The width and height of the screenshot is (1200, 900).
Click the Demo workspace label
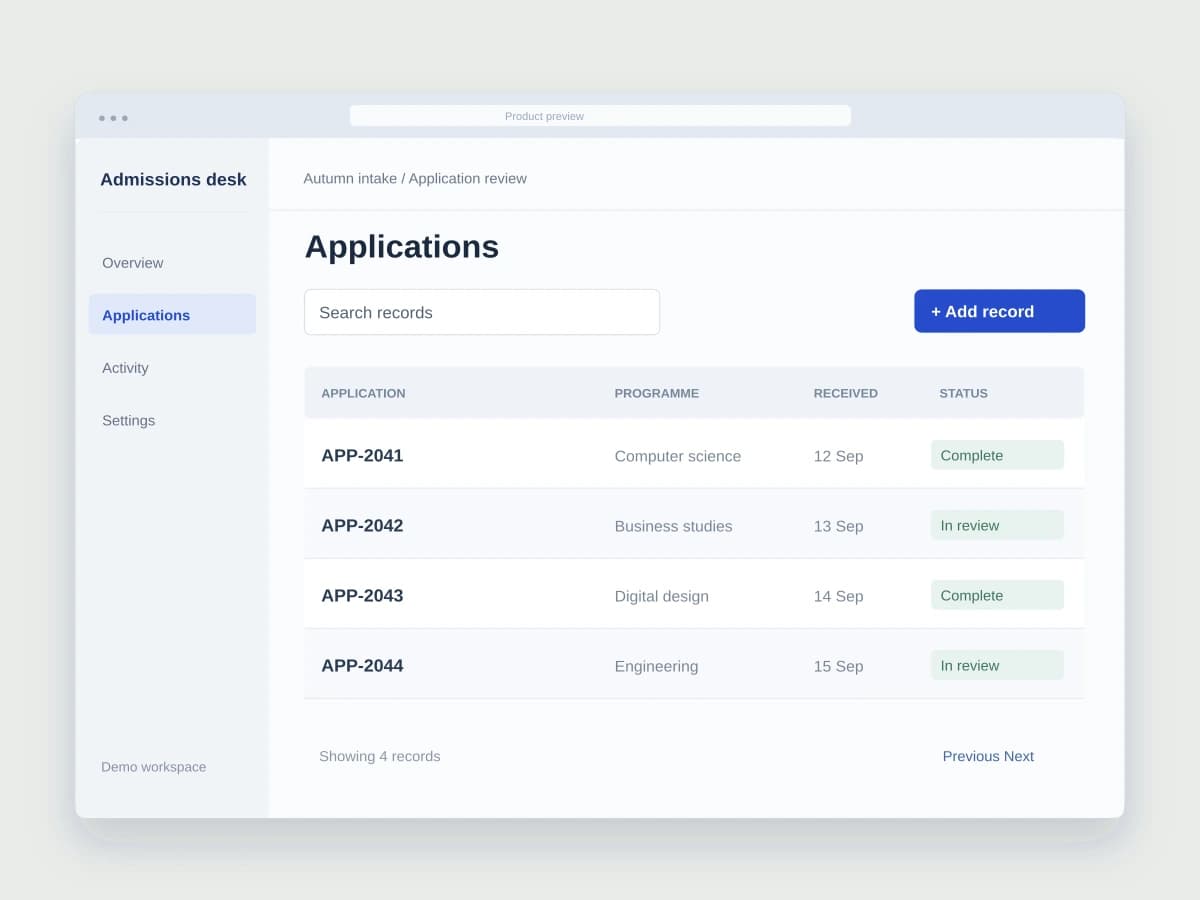click(153, 767)
